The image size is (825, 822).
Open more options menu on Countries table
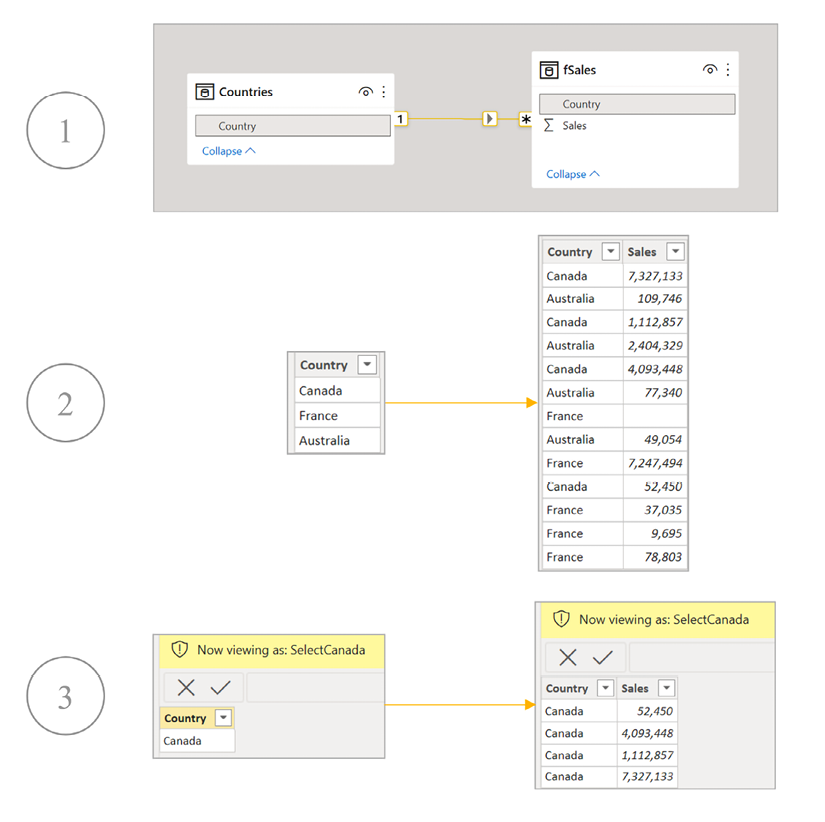tap(384, 92)
